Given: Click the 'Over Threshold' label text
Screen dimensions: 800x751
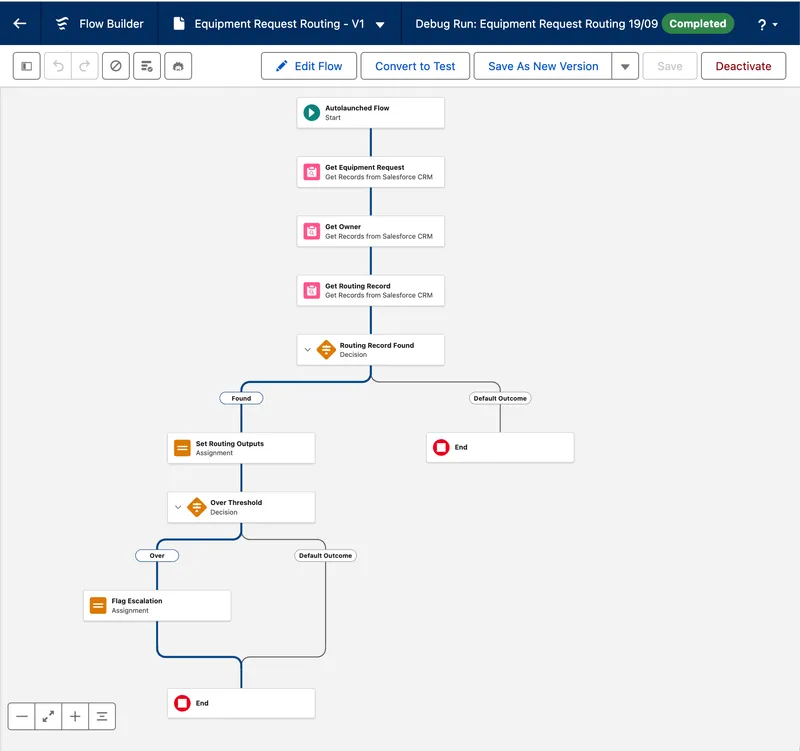Looking at the screenshot, I should click(x=236, y=503).
